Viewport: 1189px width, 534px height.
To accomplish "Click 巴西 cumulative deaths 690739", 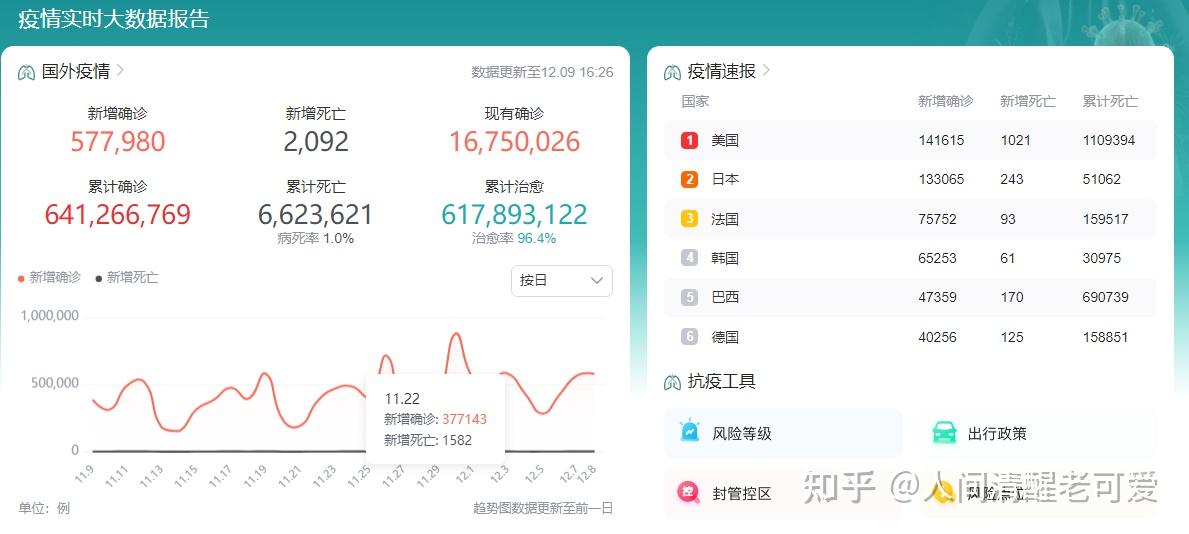I will coord(1106,297).
